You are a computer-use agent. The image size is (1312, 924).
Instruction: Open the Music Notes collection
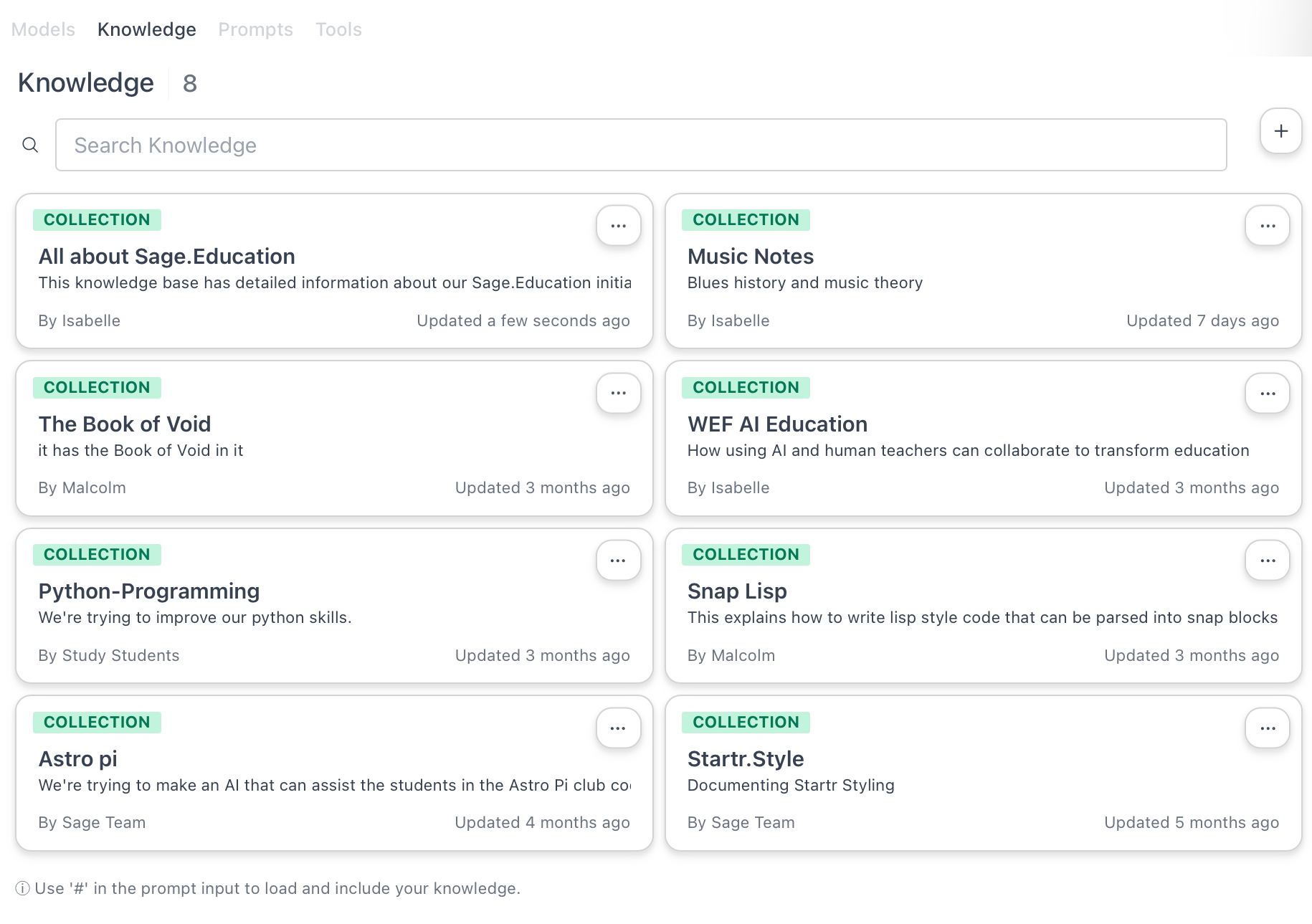750,257
